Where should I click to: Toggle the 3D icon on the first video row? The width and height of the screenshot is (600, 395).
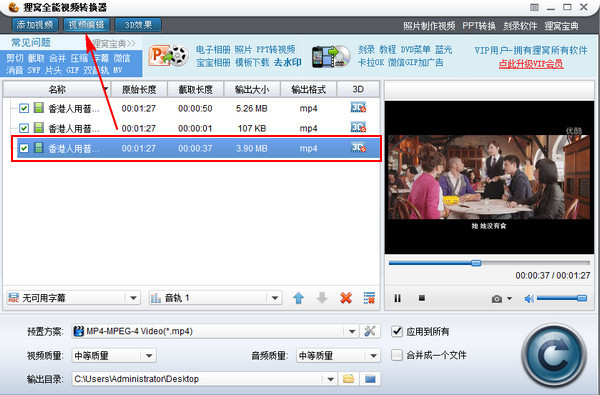(358, 108)
